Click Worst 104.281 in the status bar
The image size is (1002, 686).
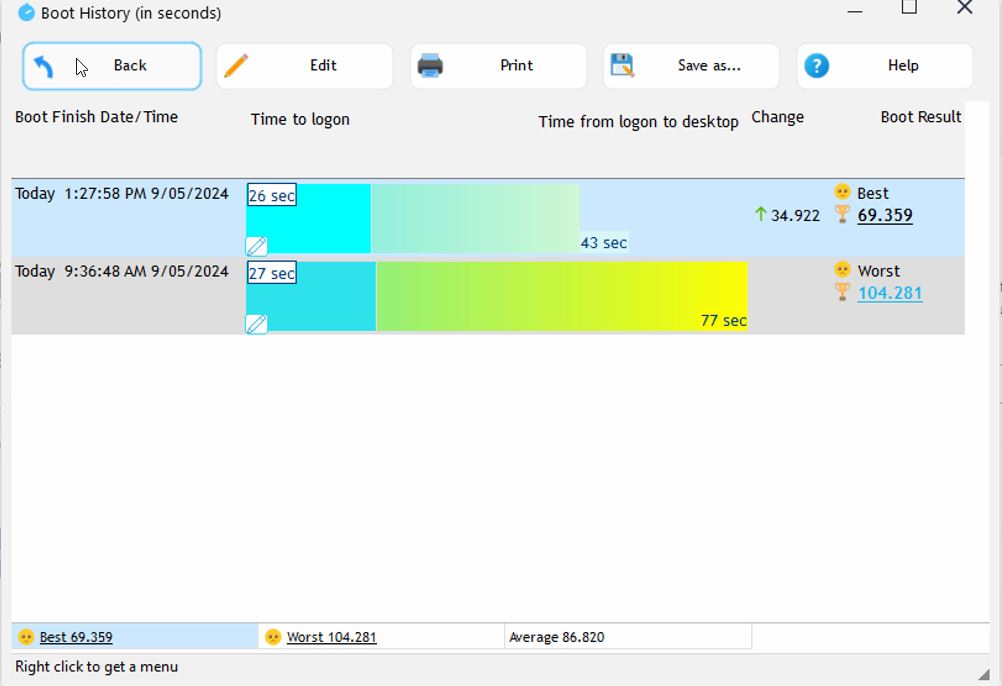[x=331, y=637]
